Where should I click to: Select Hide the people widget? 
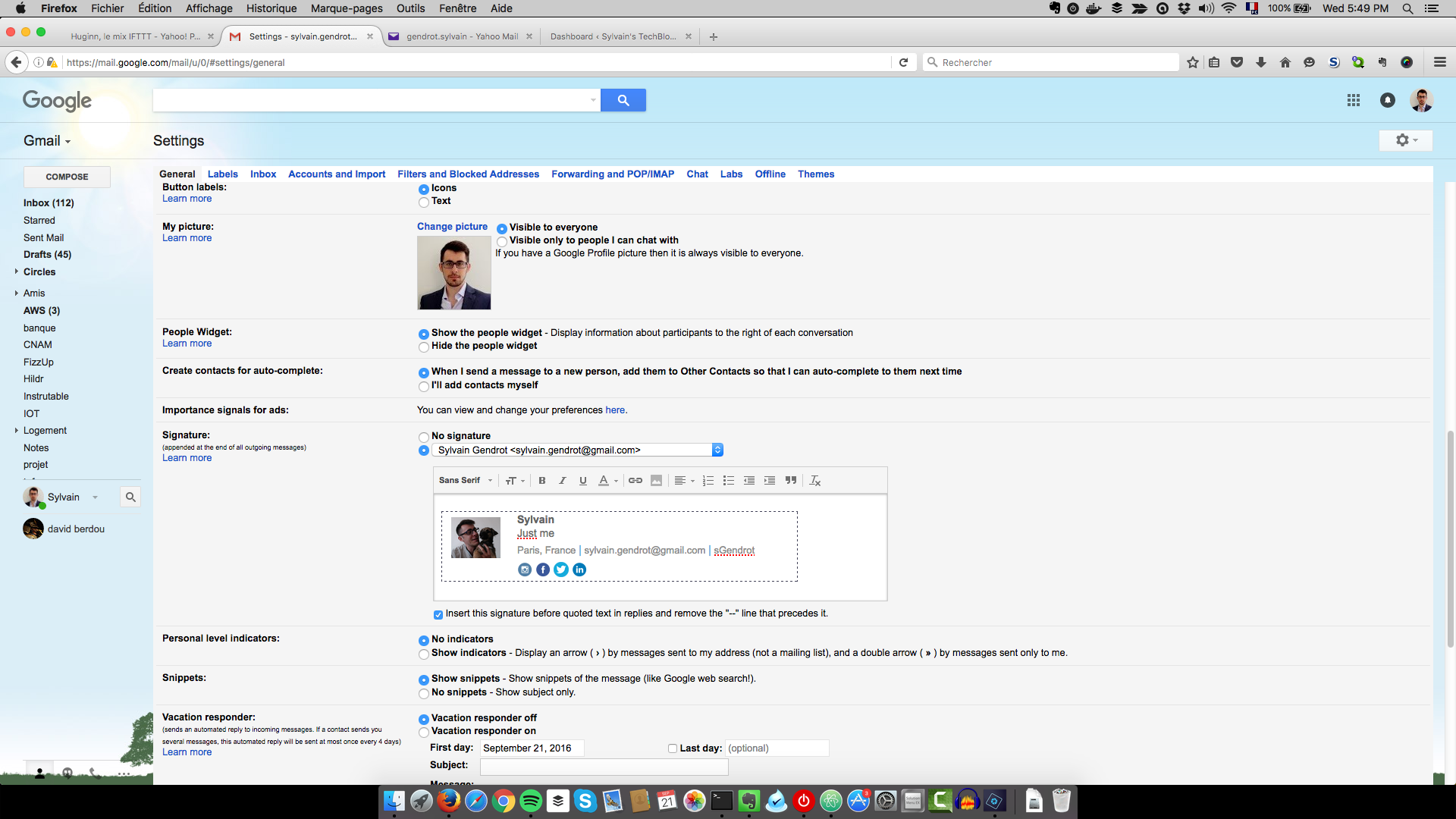[x=424, y=347]
